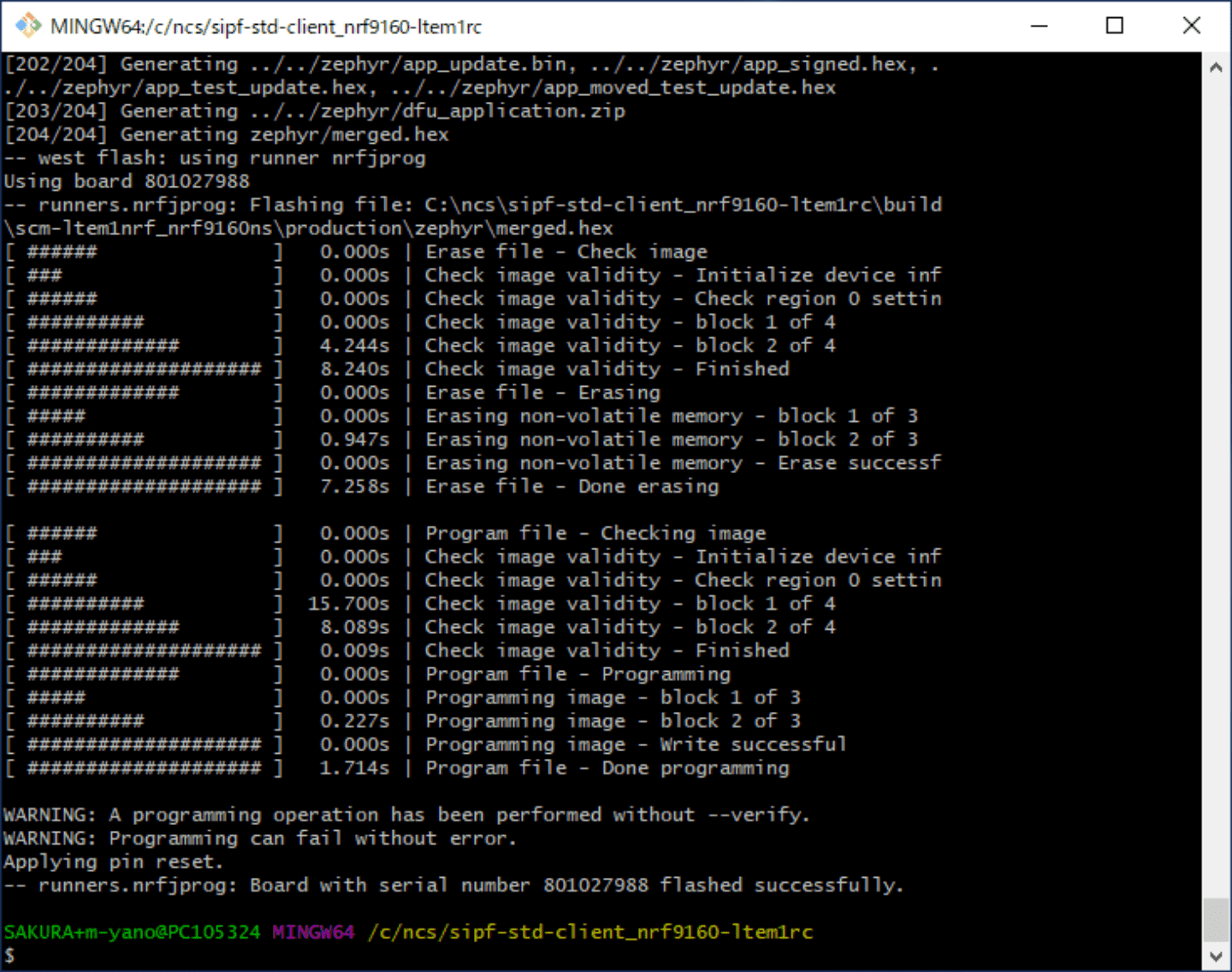
Task: Click the 'Using board 801027988' line
Action: point(127,181)
